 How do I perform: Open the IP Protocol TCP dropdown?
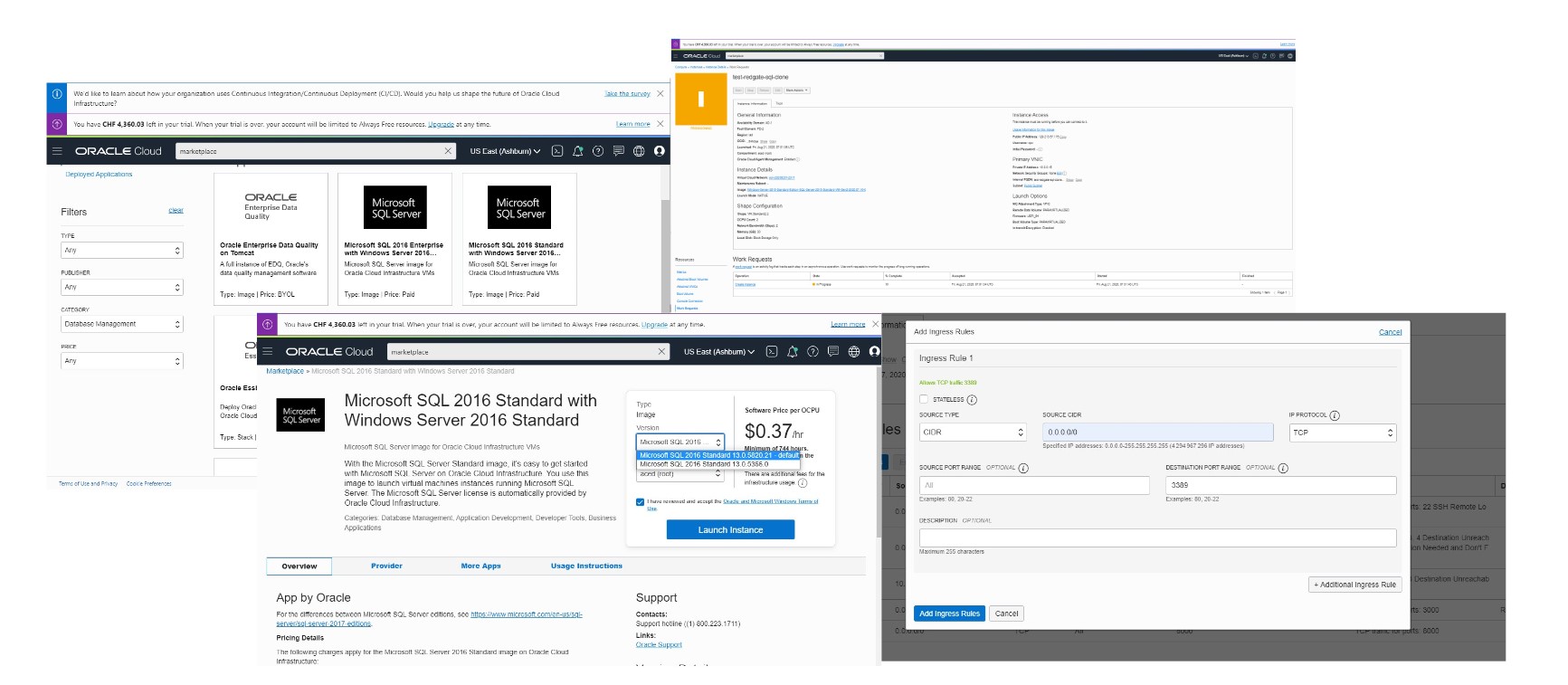tap(1343, 433)
